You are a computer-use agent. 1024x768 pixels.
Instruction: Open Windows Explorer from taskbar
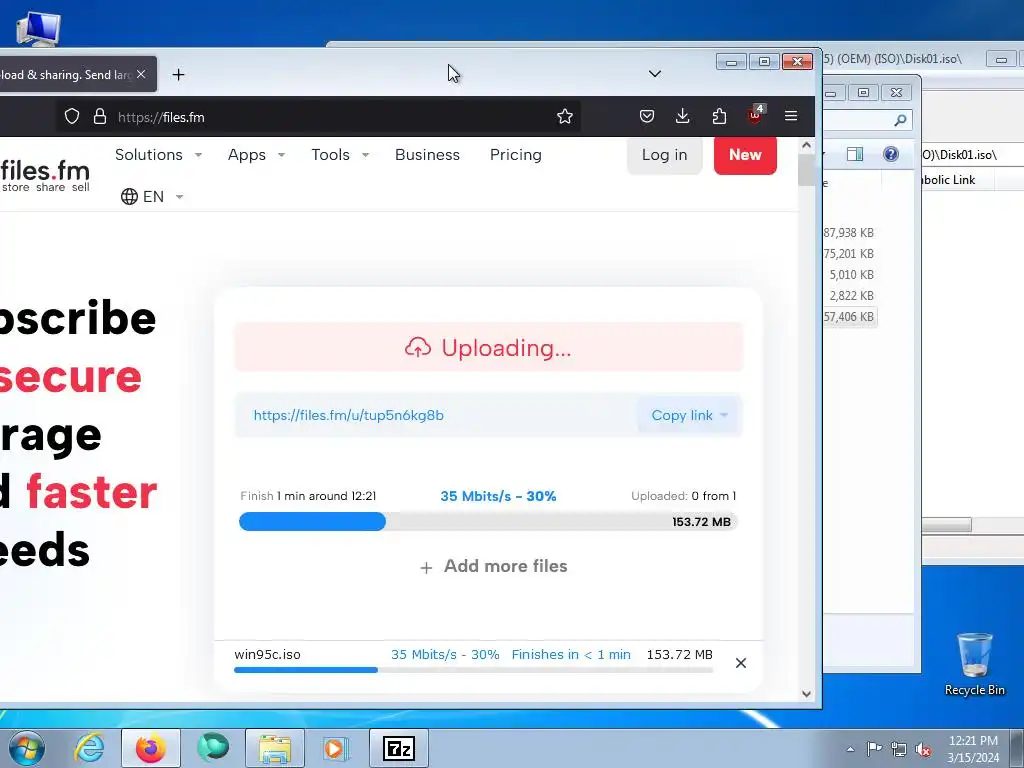tap(275, 748)
